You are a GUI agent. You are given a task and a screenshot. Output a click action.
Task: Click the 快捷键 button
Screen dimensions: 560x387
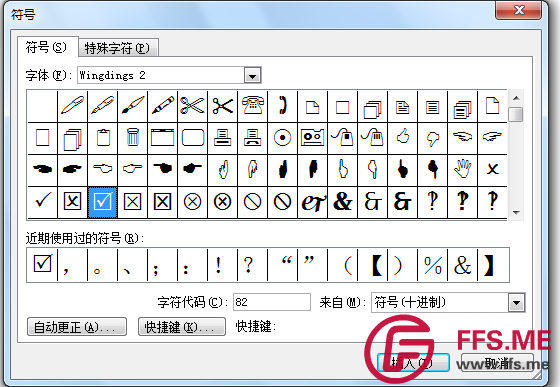182,327
